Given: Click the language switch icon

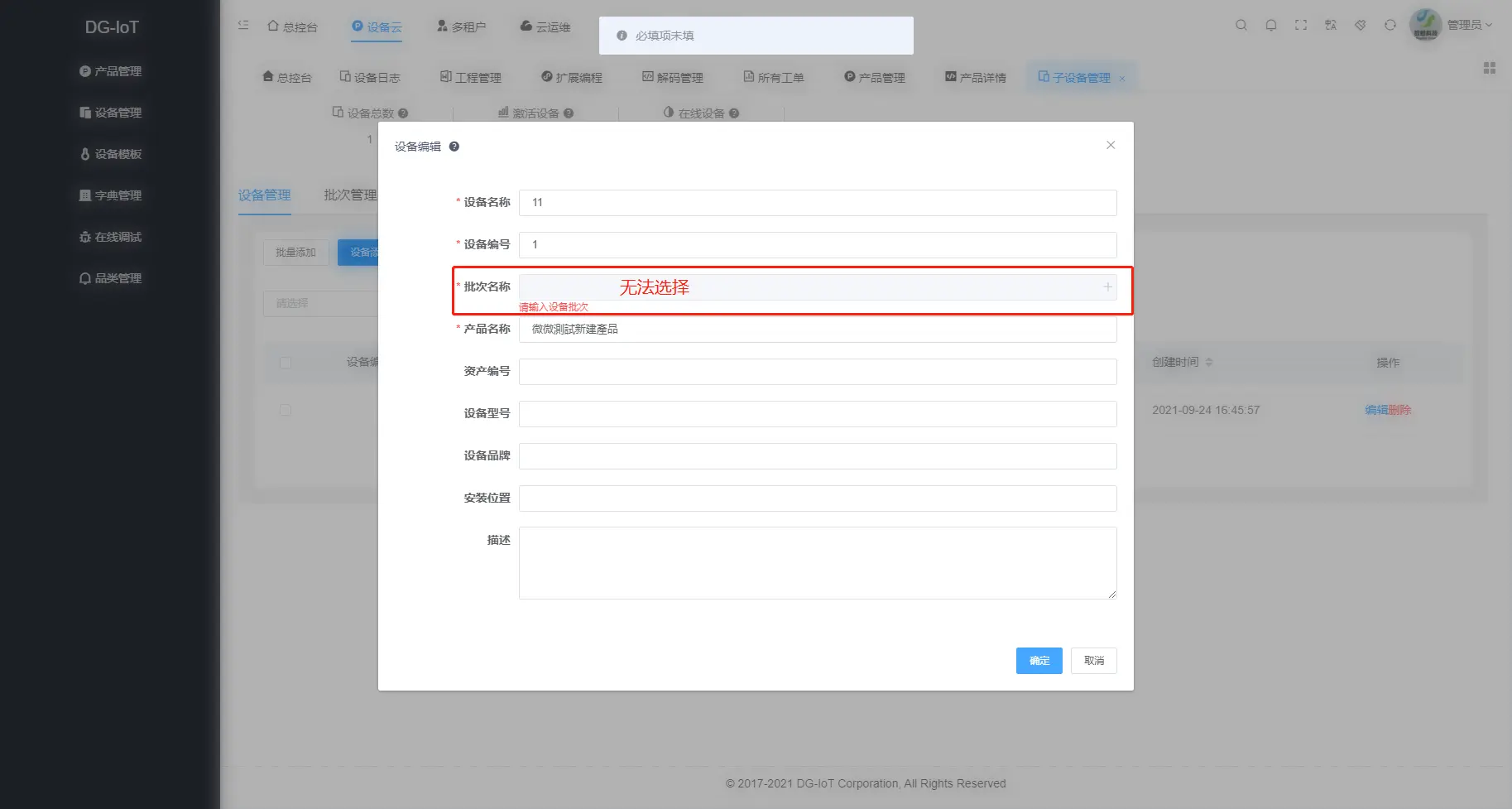Looking at the screenshot, I should pos(1330,25).
